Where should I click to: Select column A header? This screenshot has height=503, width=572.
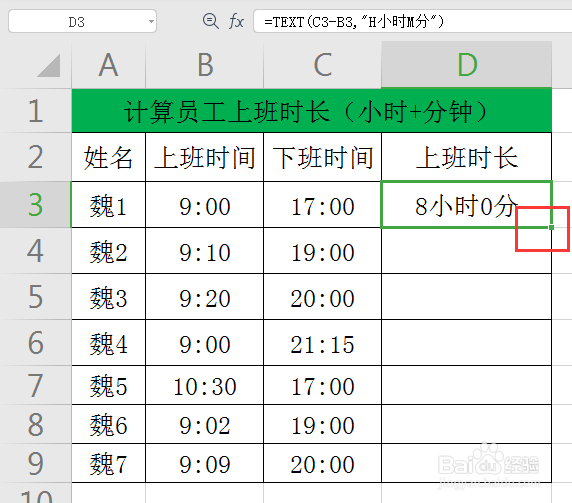[x=108, y=65]
